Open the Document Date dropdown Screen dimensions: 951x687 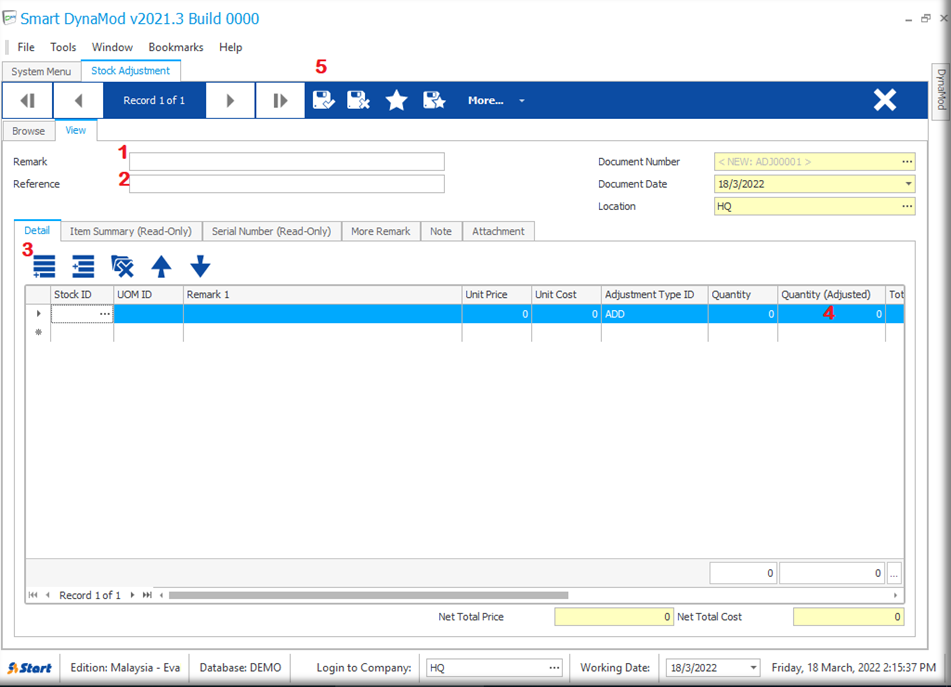(x=907, y=184)
